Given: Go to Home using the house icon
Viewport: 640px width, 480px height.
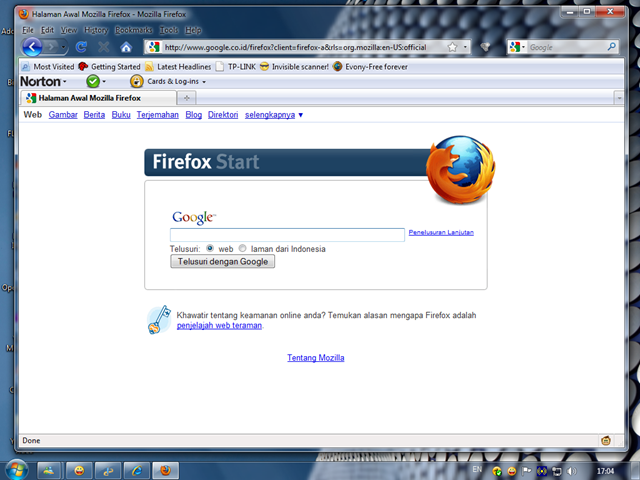Looking at the screenshot, I should [126, 47].
